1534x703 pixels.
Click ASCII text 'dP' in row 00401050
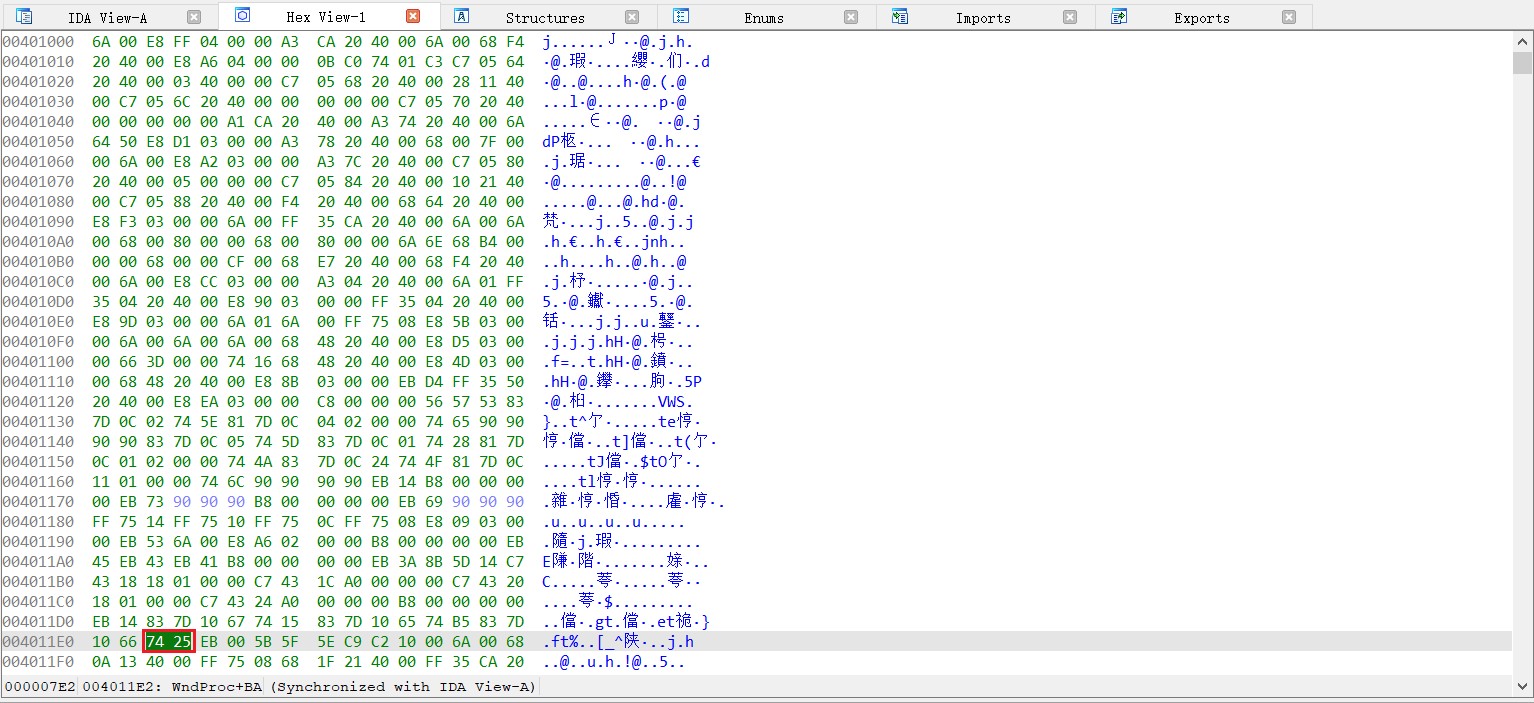553,142
